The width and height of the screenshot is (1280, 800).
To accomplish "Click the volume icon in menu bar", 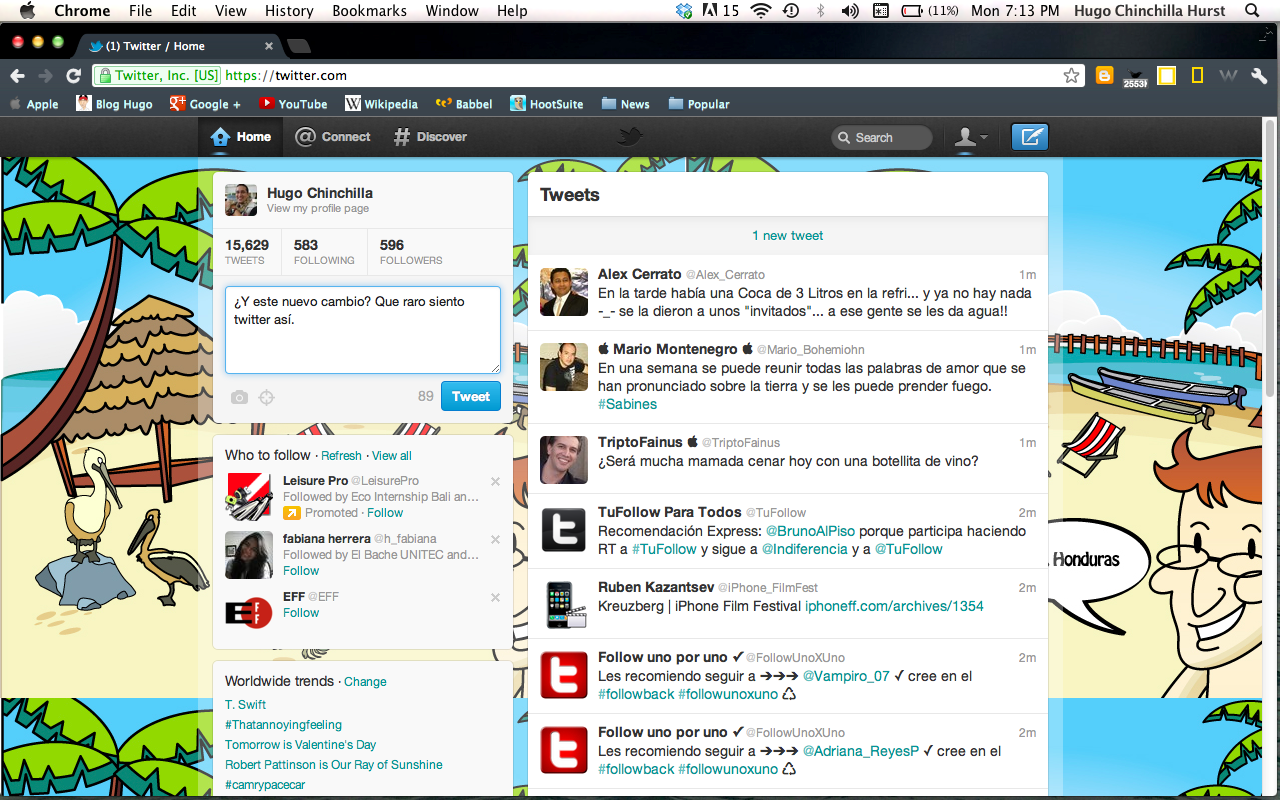I will click(x=850, y=11).
